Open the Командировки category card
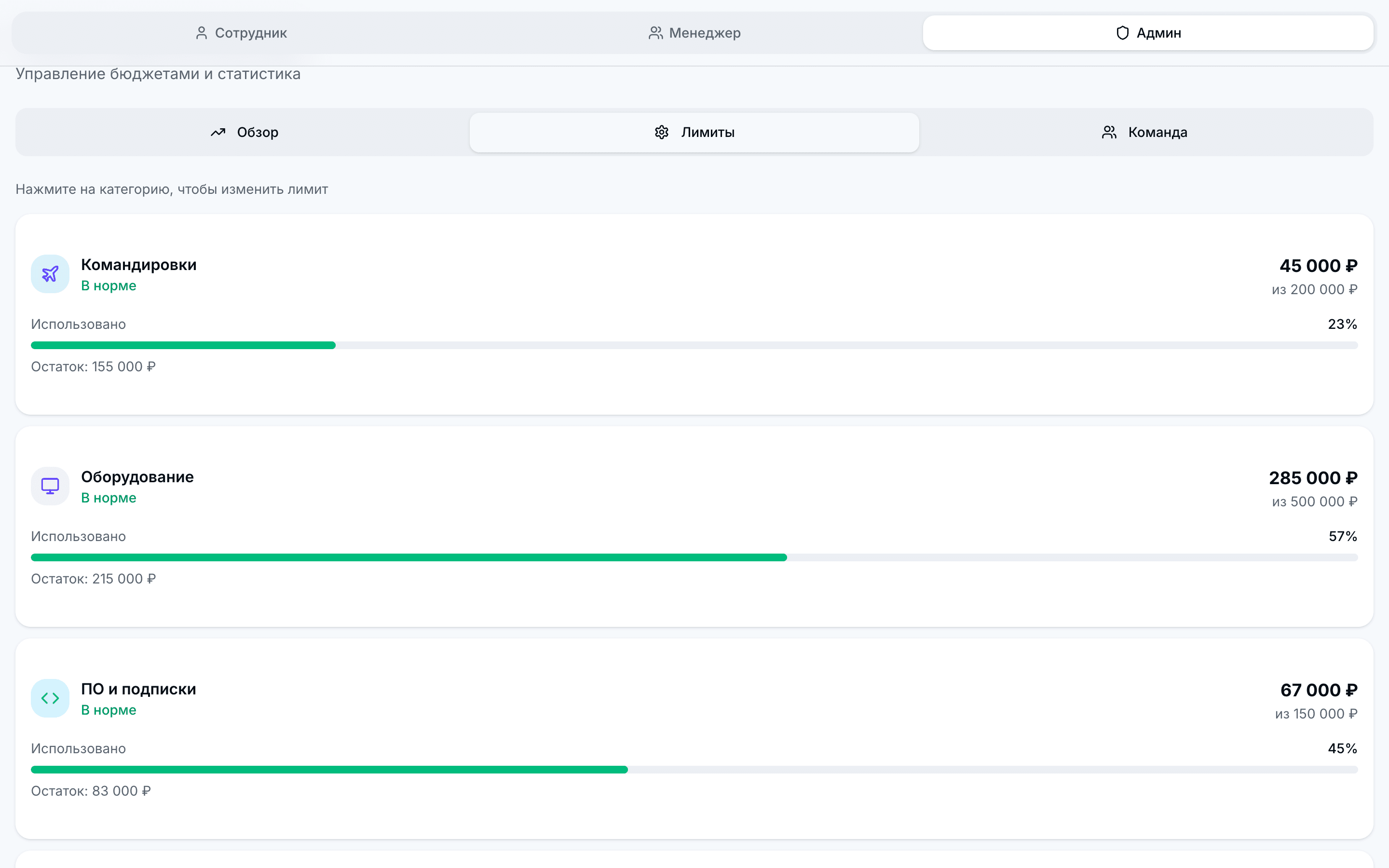This screenshot has width=1389, height=868. [x=694, y=314]
